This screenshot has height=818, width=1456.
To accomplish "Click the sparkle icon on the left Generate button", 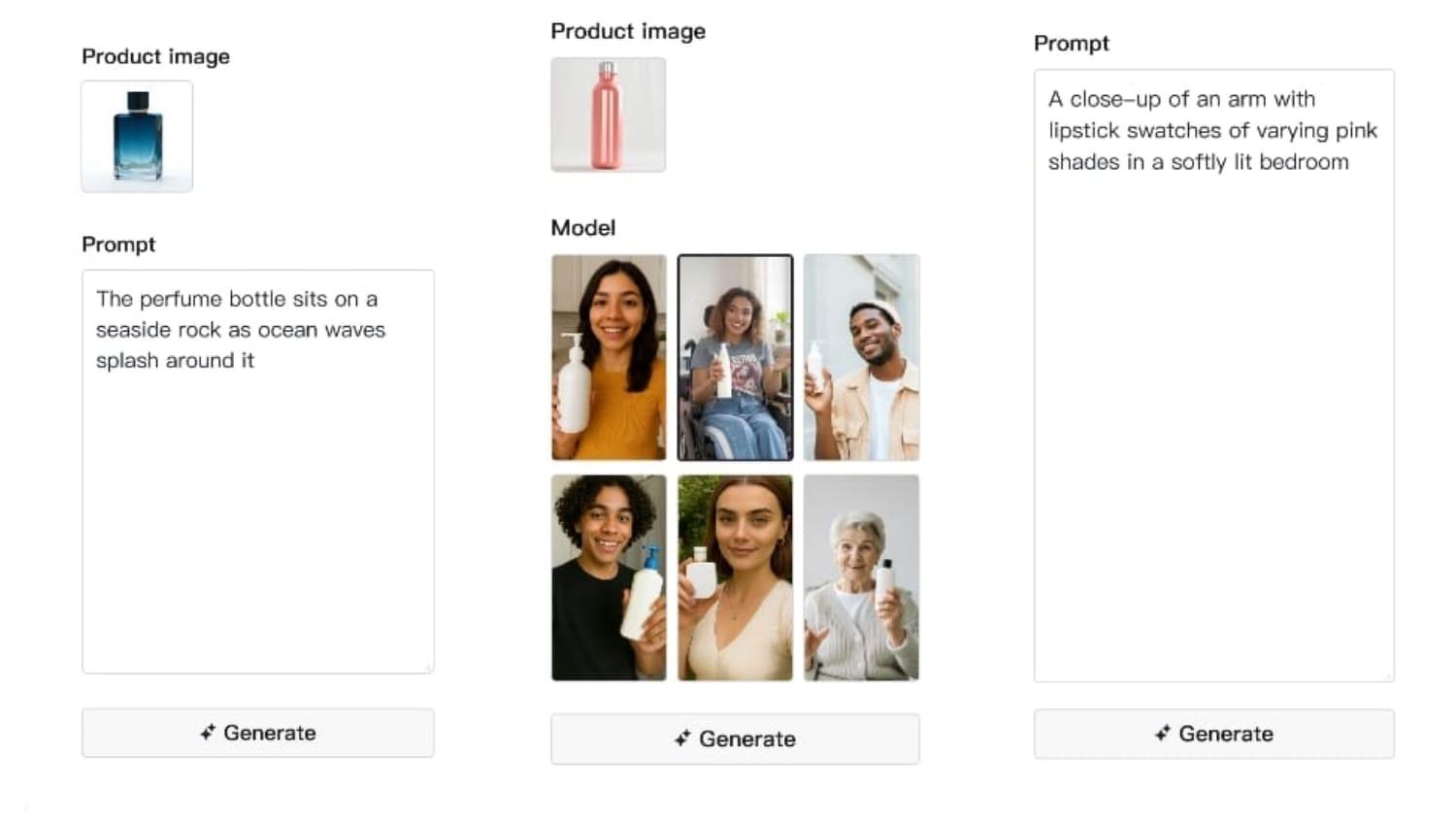I will [x=208, y=733].
